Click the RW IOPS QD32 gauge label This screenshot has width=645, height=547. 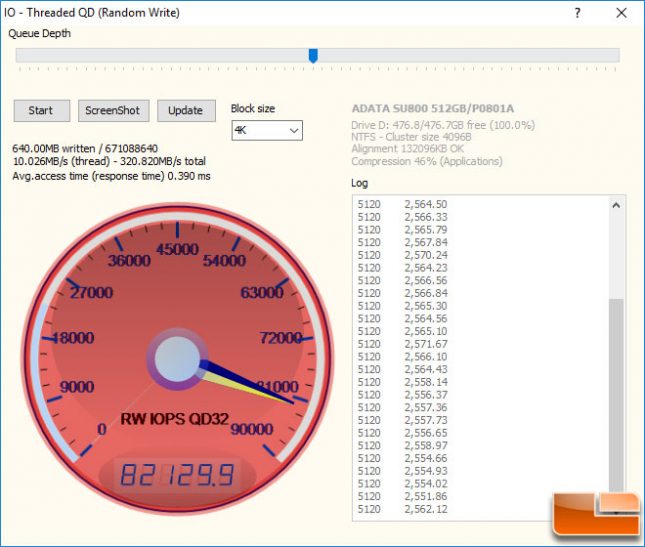[x=174, y=419]
